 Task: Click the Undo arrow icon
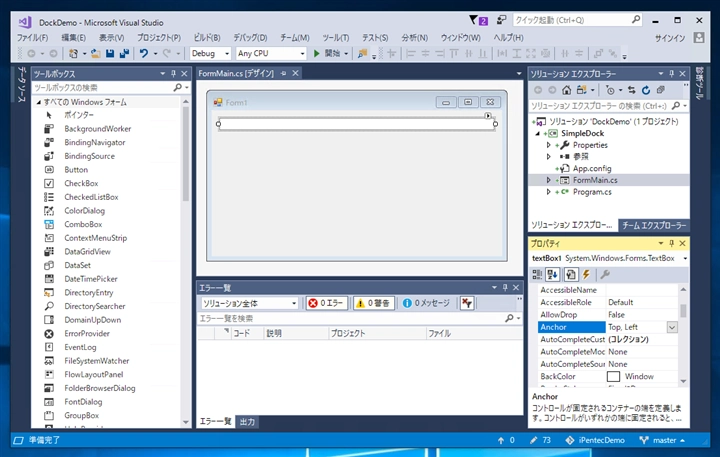point(144,53)
